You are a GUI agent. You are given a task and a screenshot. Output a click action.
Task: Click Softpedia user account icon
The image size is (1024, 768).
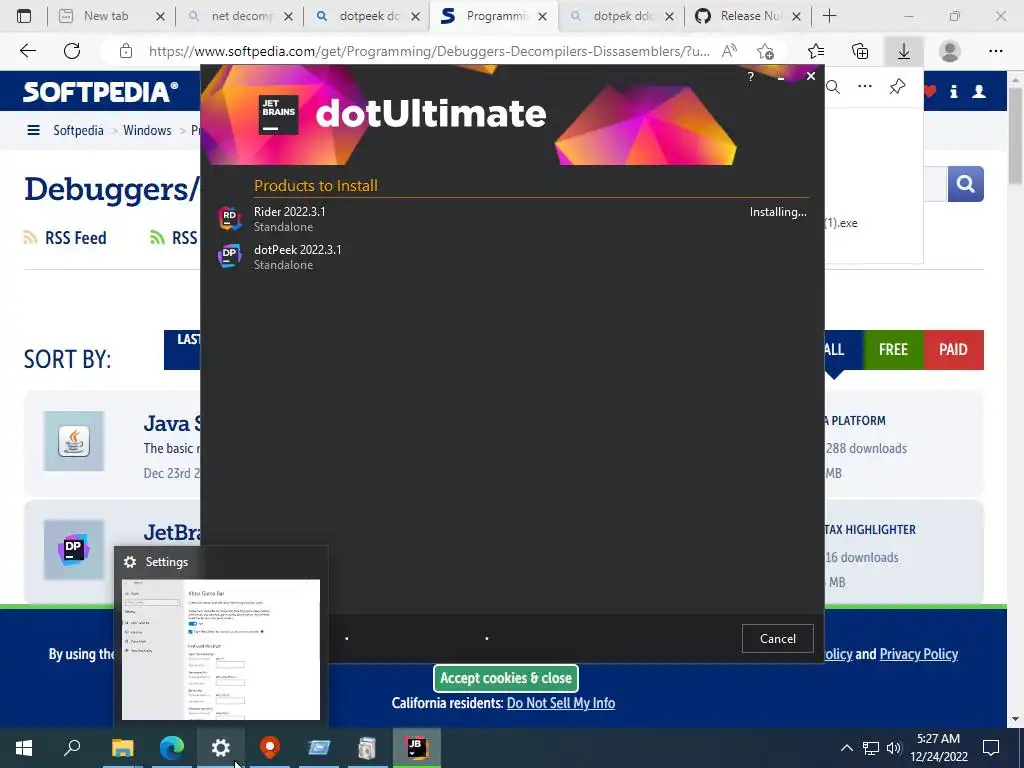(979, 91)
